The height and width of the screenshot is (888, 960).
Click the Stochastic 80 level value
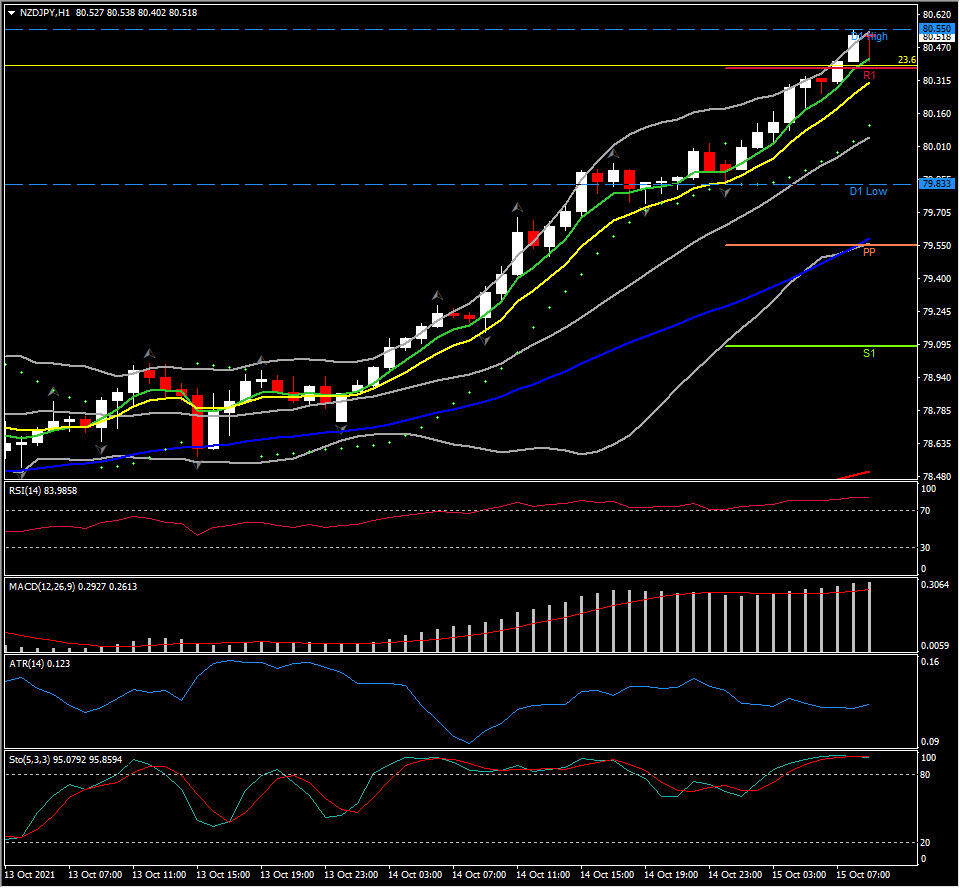926,775
